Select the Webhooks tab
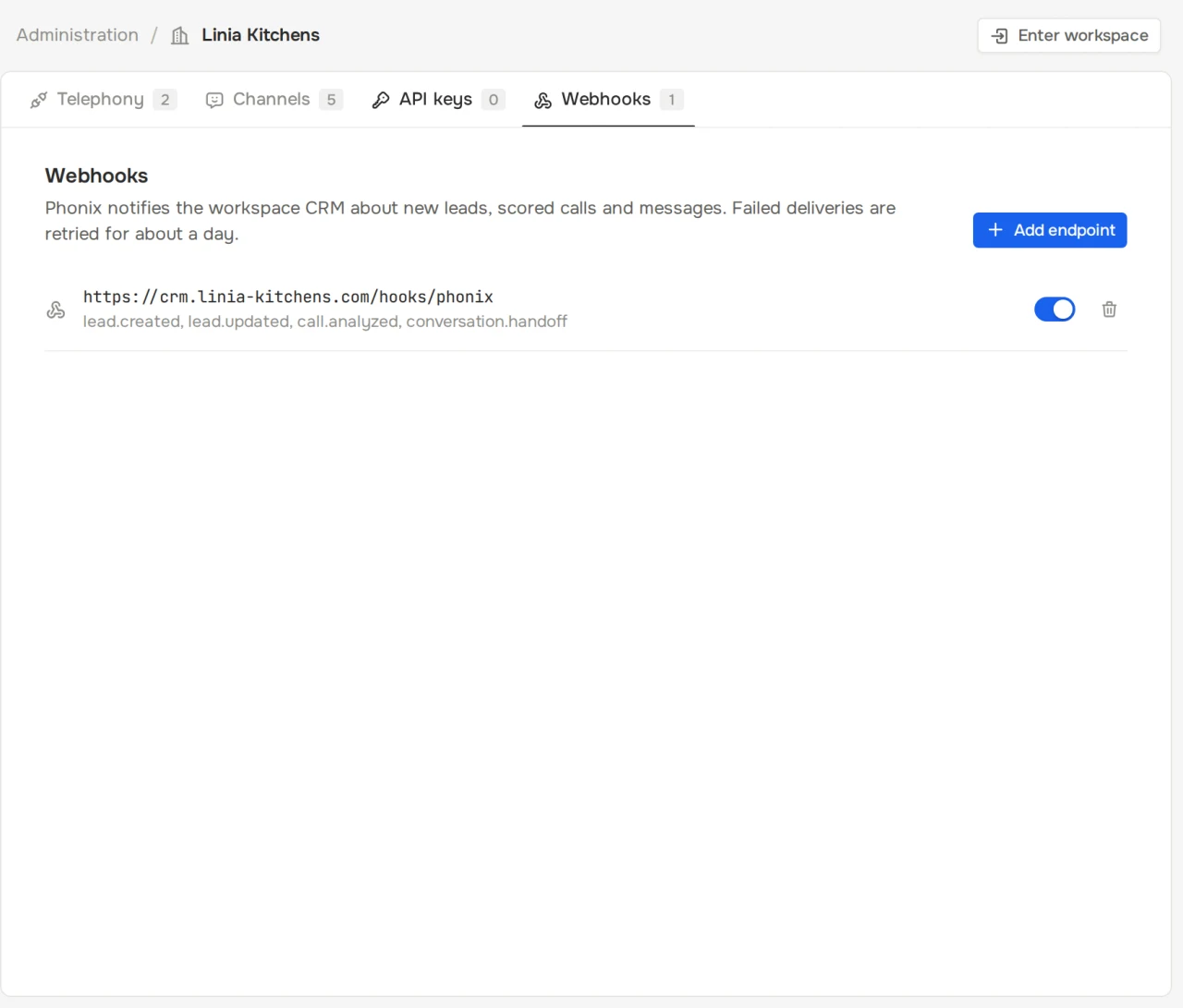Image resolution: width=1183 pixels, height=1008 pixels. pos(608,100)
